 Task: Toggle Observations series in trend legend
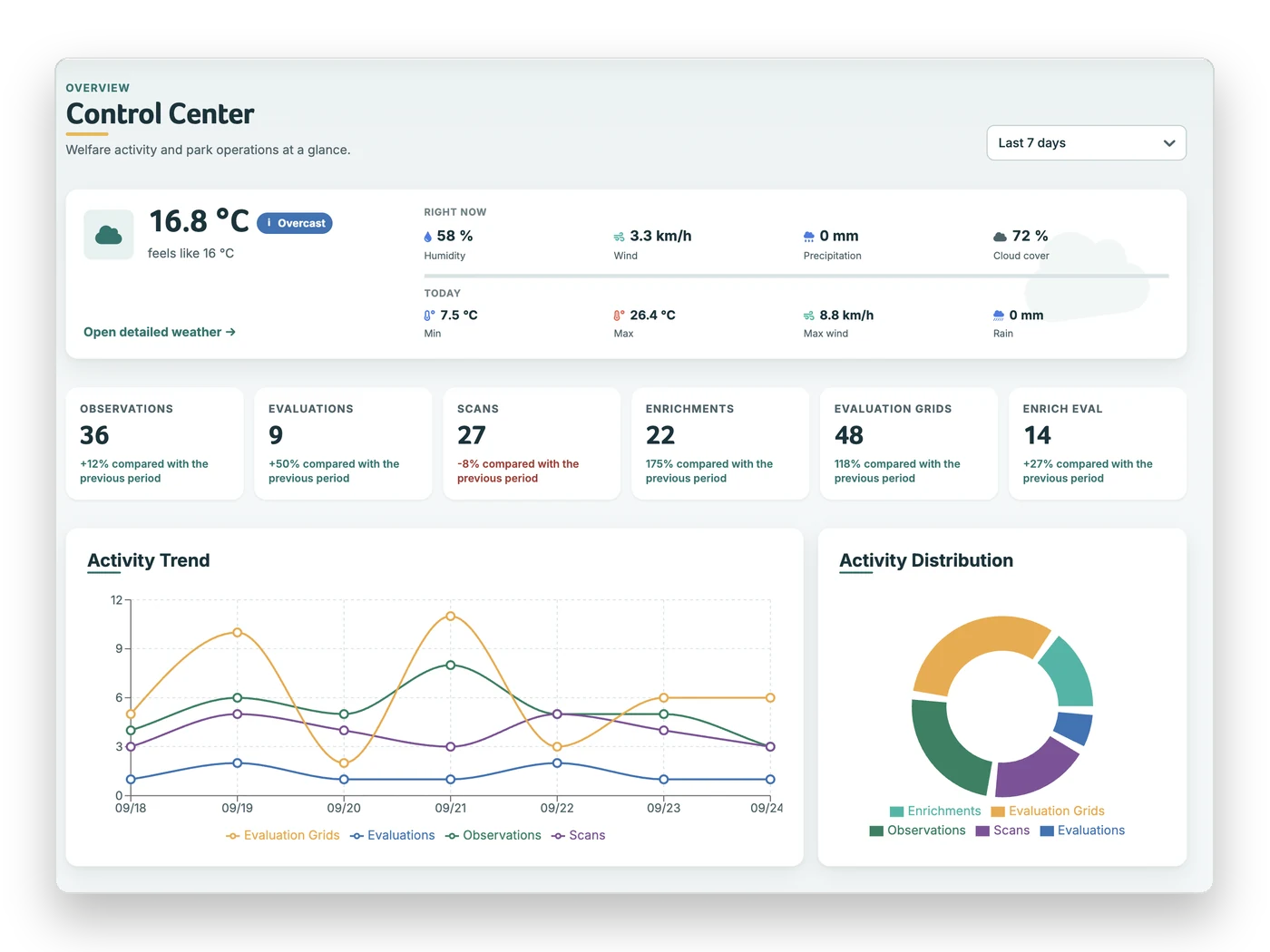(493, 835)
